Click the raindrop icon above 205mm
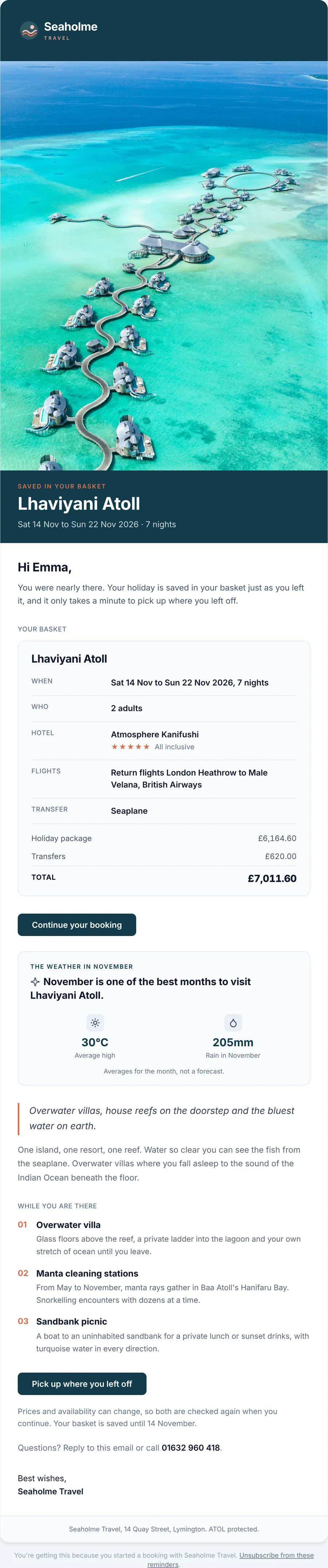Viewport: 328px width, 1568px height. tap(233, 1023)
